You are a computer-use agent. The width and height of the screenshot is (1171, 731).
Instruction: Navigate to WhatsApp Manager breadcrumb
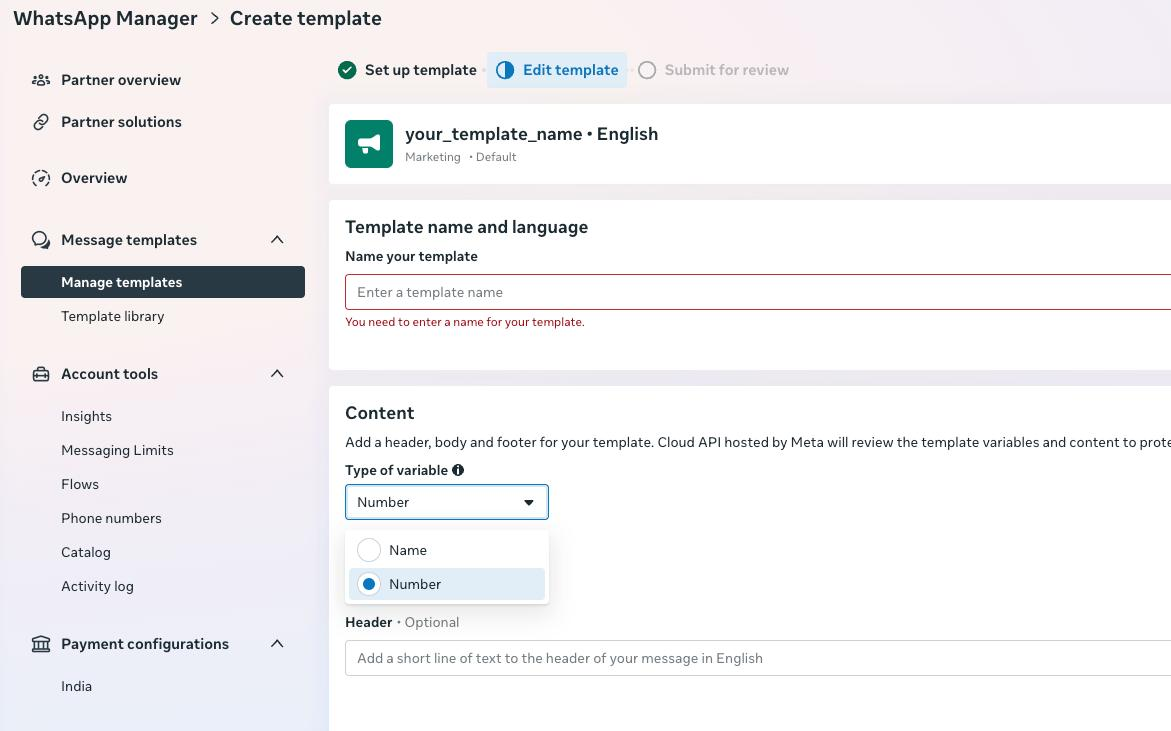click(x=105, y=18)
